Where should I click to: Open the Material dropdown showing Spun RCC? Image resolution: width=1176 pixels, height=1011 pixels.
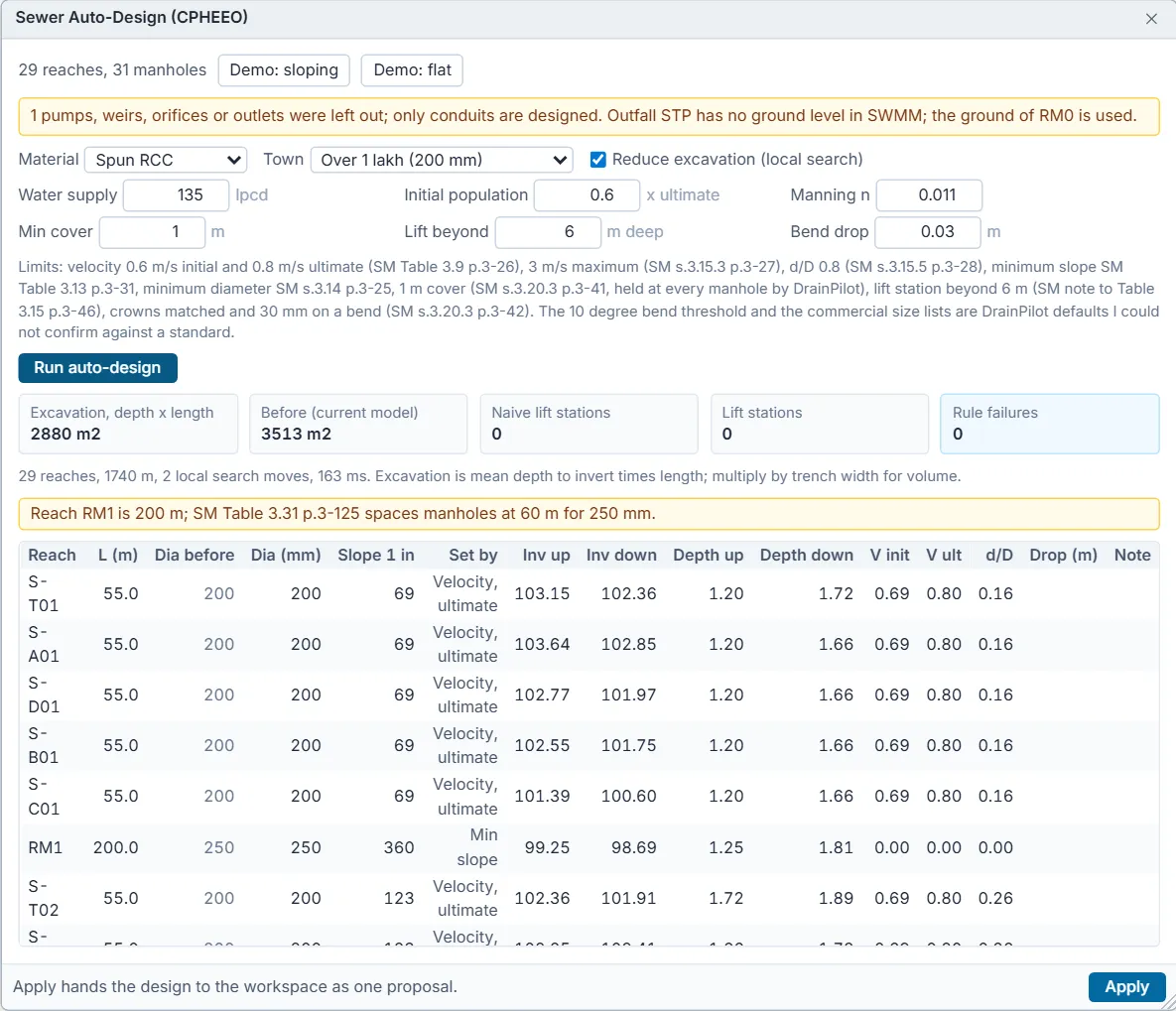point(167,160)
